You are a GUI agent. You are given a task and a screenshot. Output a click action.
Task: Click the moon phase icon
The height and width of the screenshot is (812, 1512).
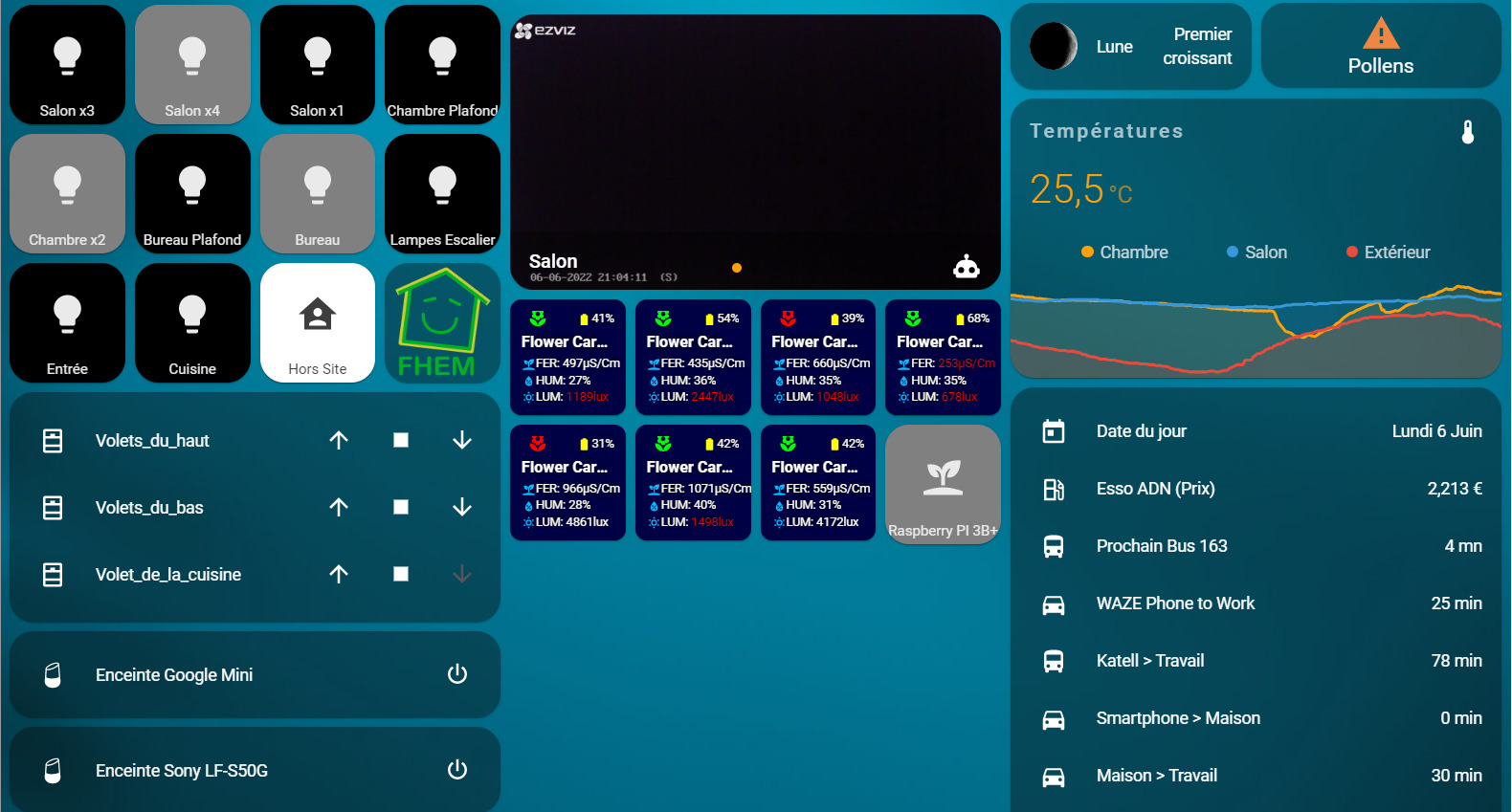click(x=1054, y=47)
